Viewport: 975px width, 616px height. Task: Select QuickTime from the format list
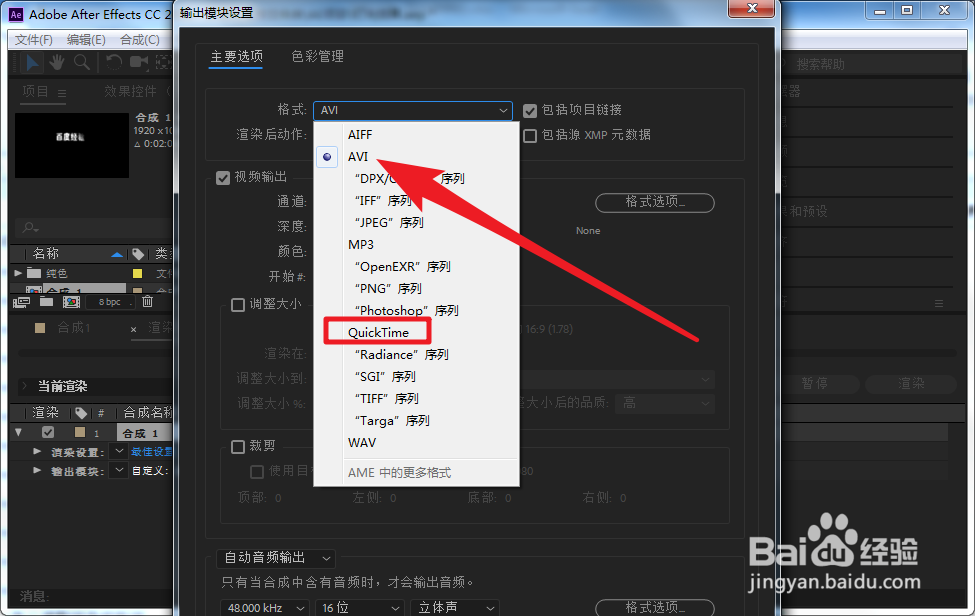click(377, 331)
